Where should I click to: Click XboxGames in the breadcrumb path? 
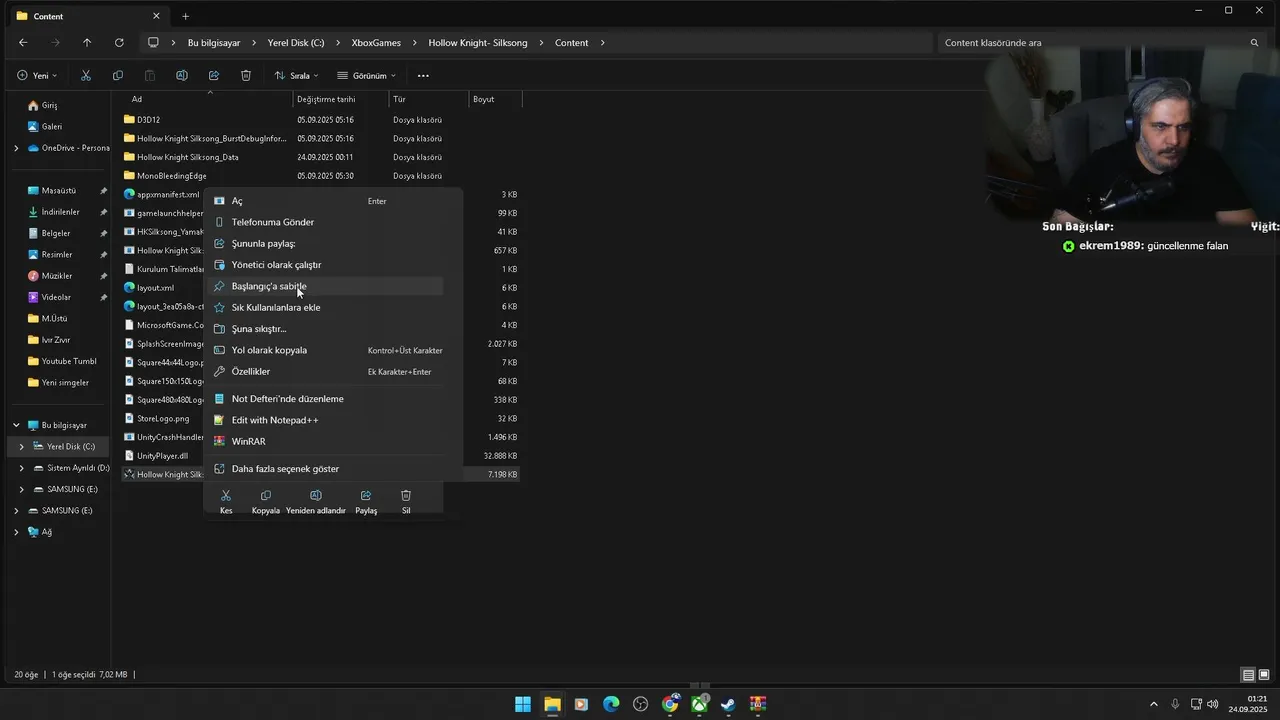(x=376, y=43)
